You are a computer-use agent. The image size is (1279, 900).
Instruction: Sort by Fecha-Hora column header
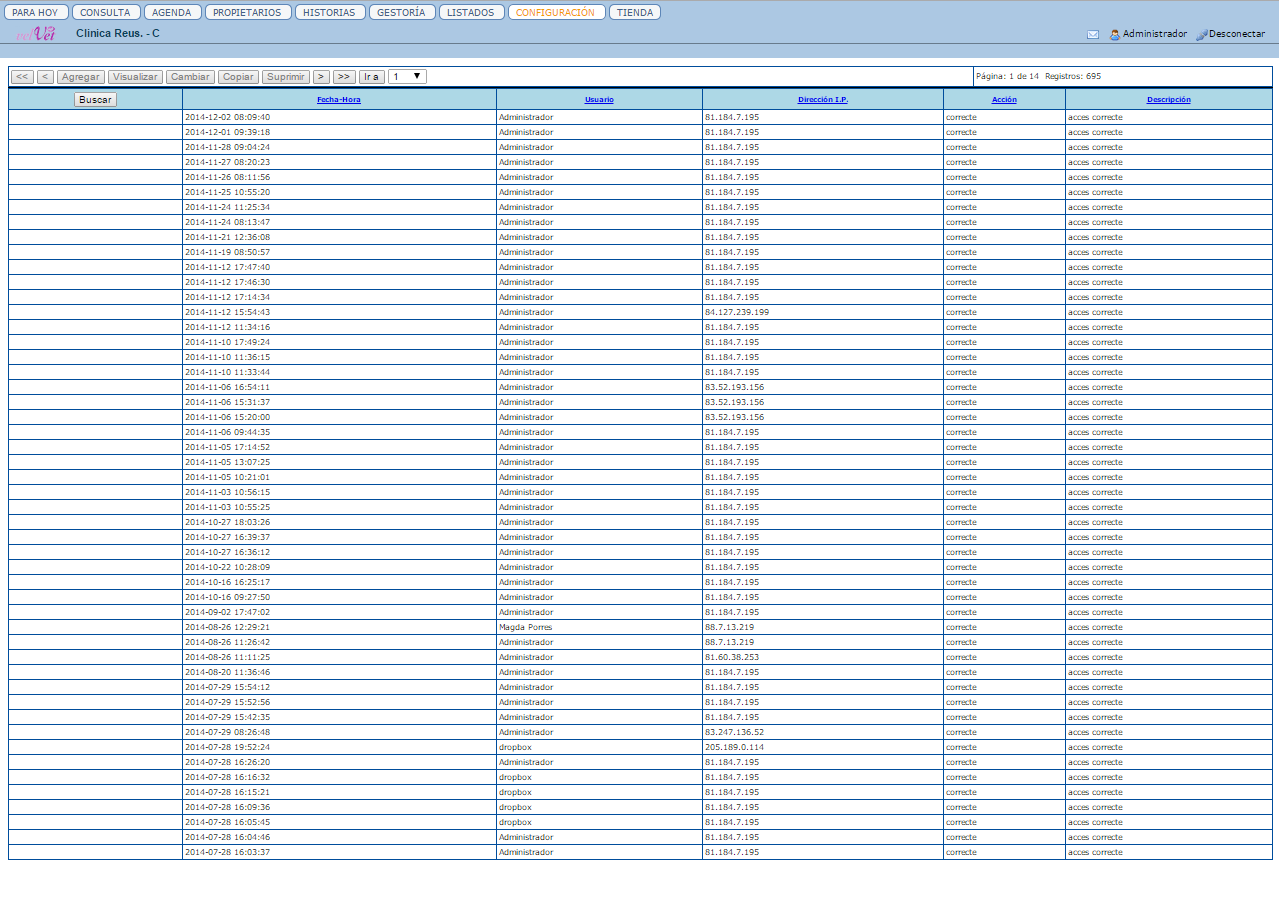[x=339, y=100]
